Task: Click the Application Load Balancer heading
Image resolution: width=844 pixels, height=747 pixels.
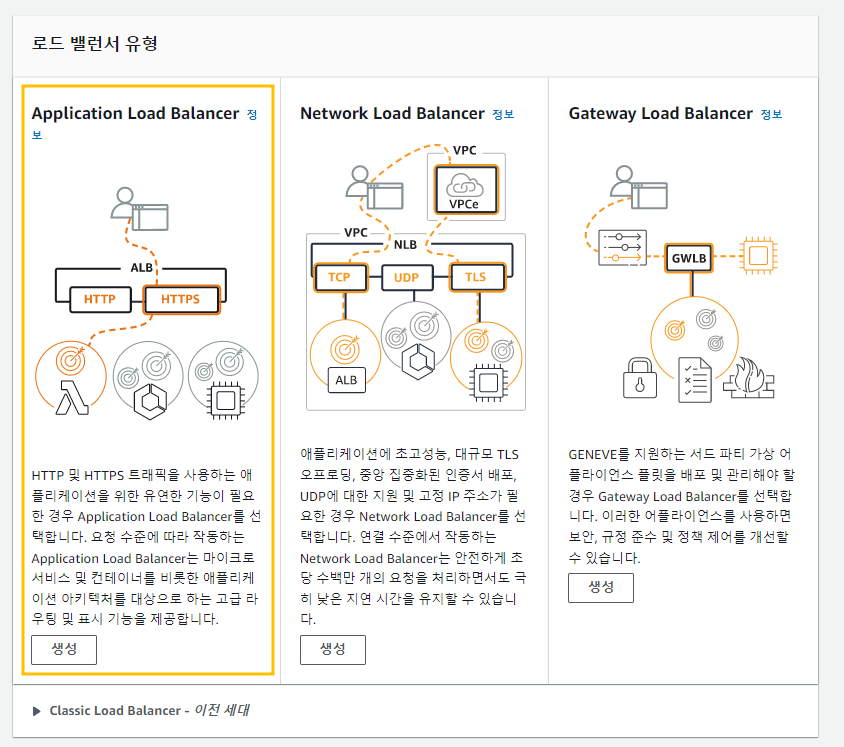Action: coord(135,114)
